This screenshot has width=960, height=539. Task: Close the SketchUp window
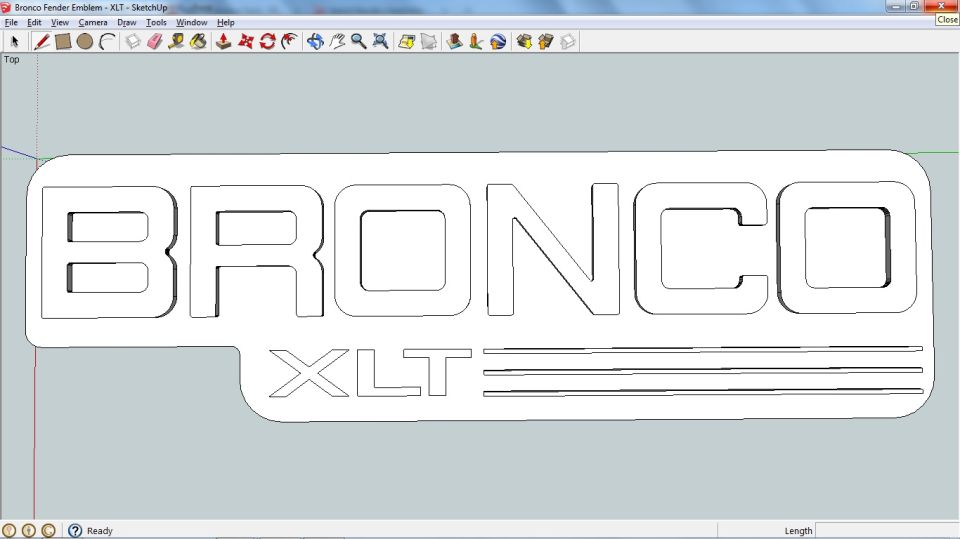pyautogui.click(x=942, y=6)
